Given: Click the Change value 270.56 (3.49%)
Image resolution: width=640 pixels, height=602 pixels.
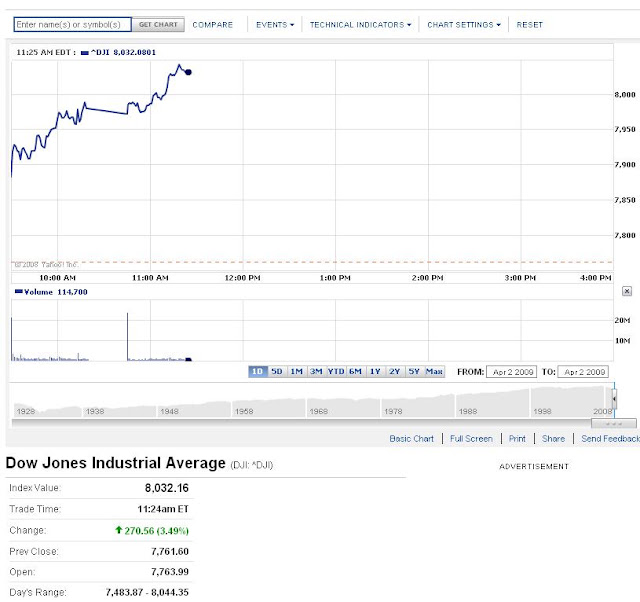Looking at the screenshot, I should [x=156, y=531].
